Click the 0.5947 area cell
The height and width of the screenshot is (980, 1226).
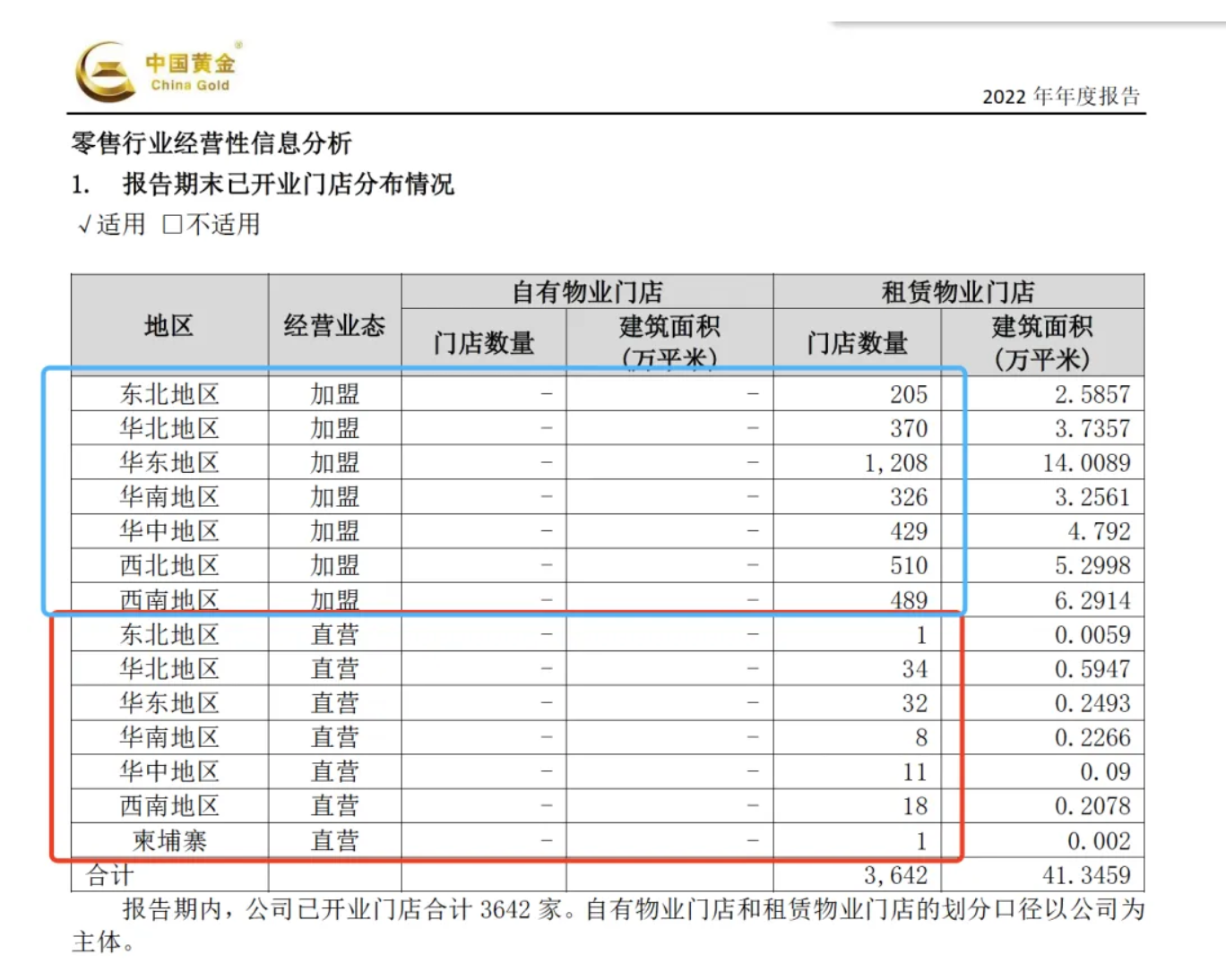pos(1092,669)
